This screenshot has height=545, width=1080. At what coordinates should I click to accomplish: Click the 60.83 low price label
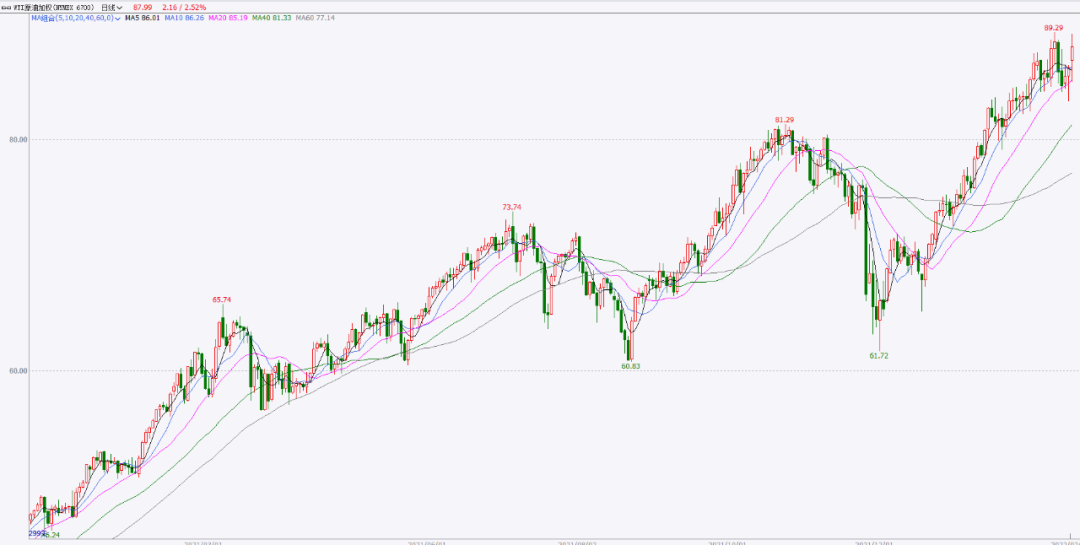tap(629, 367)
